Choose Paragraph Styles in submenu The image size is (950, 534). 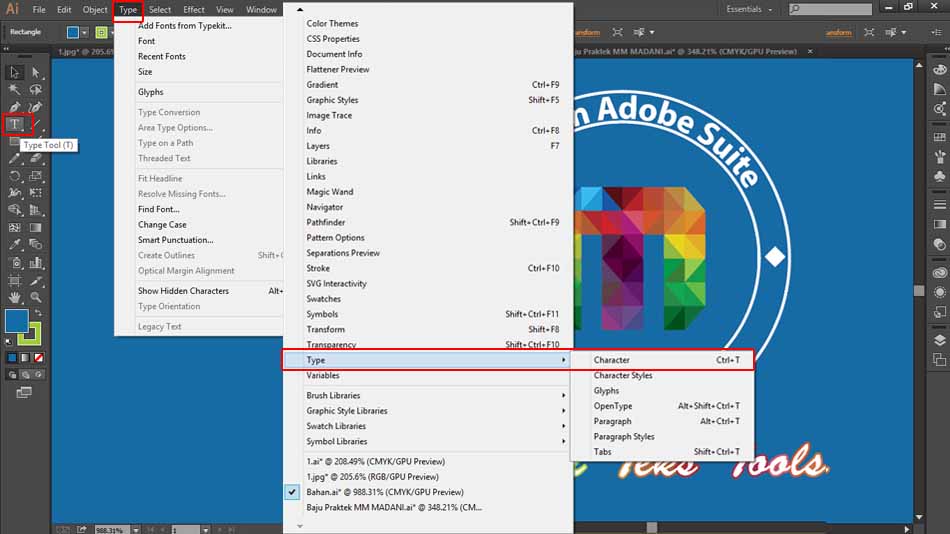pos(663,436)
